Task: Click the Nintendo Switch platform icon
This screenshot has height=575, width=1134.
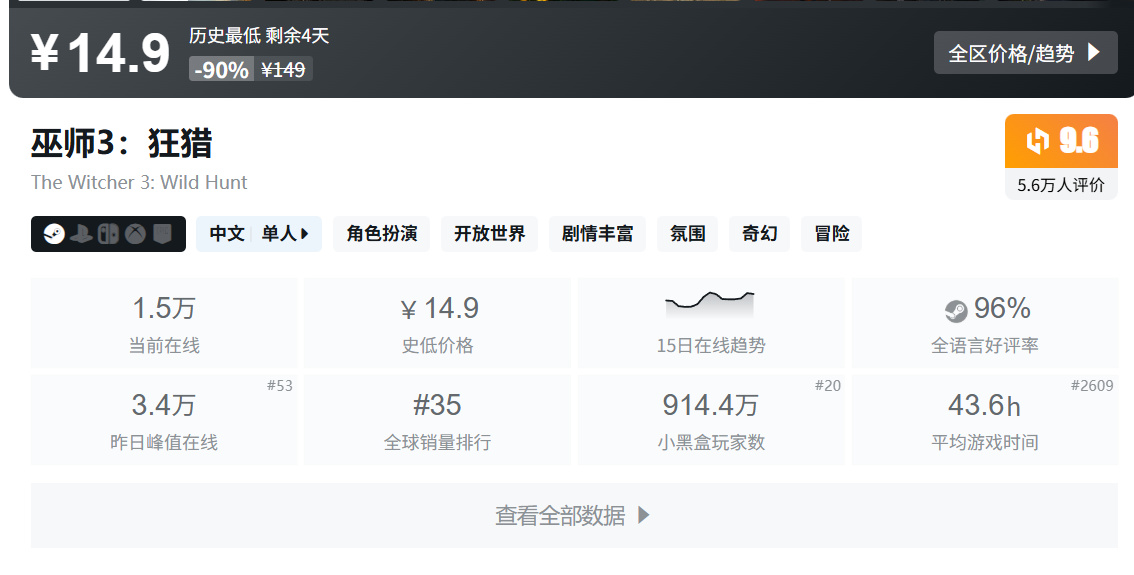Action: tap(108, 234)
